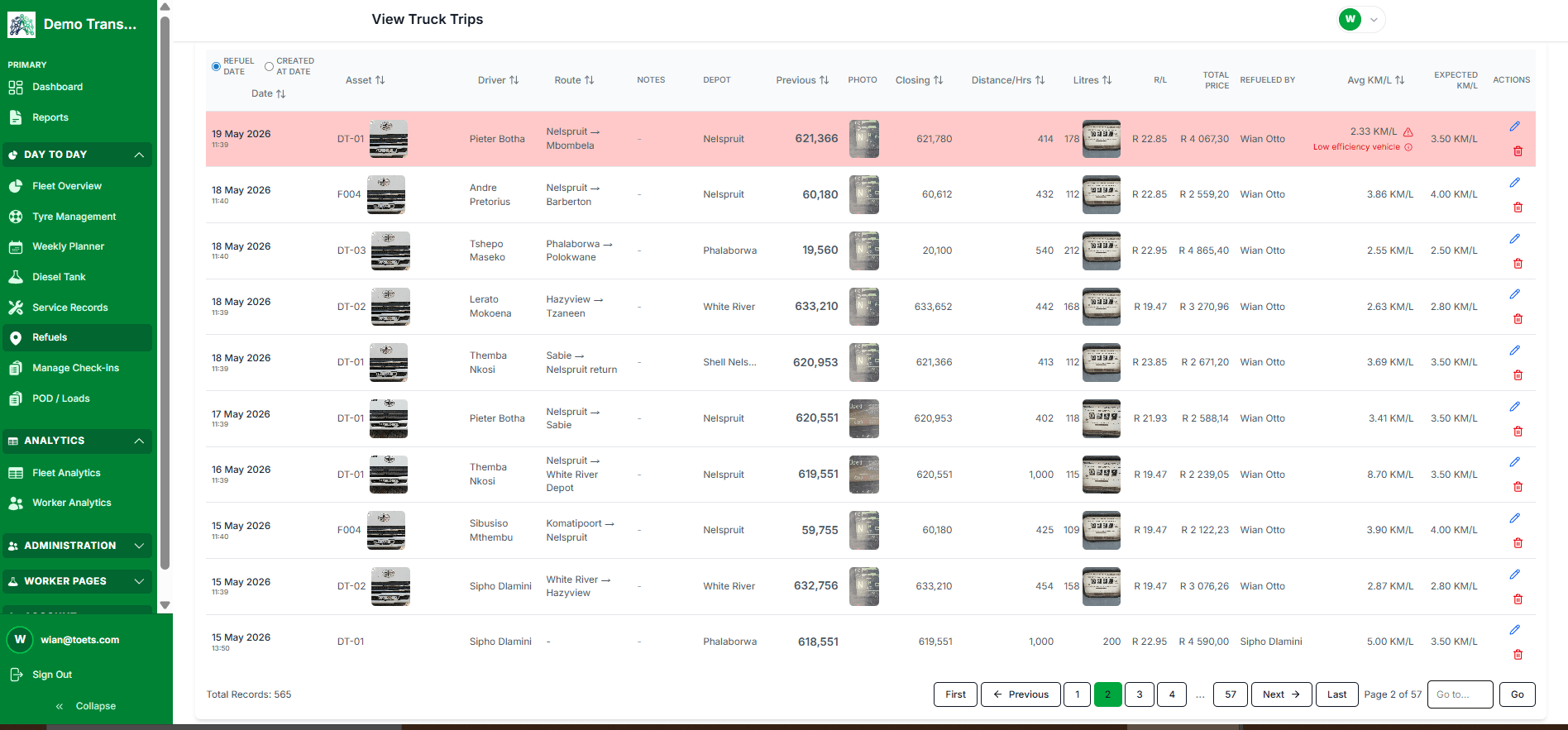Delete the 17 May Pieter Botha record
This screenshot has width=1568, height=730.
[x=1518, y=432]
